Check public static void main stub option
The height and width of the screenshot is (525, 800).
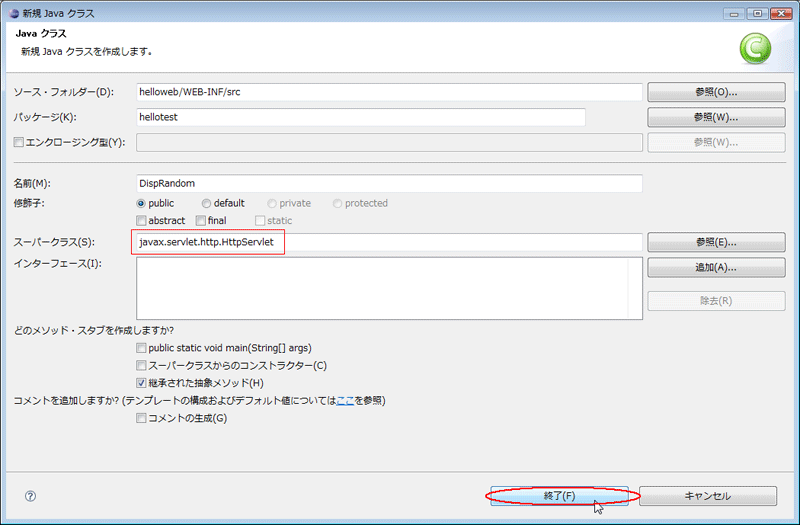pyautogui.click(x=141, y=348)
